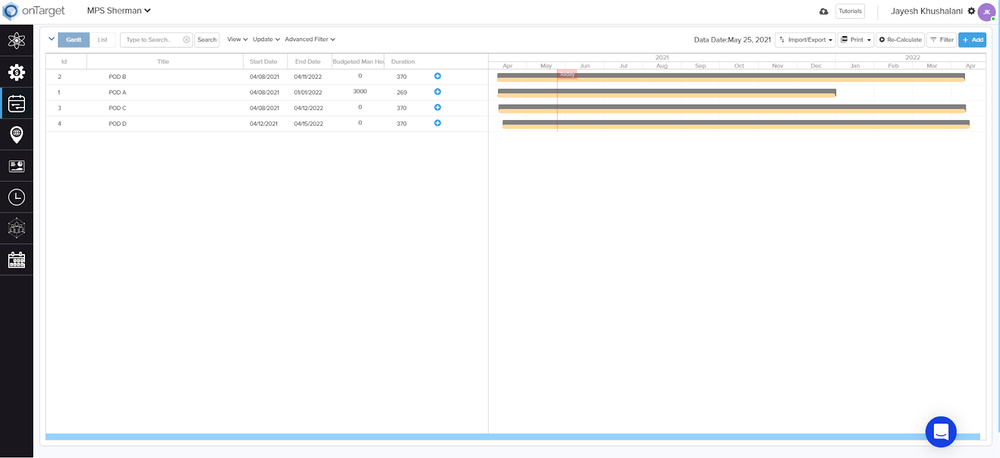Click the 3000 budgeted hours value
Viewport: 1000px width, 458px height.
pos(360,91)
